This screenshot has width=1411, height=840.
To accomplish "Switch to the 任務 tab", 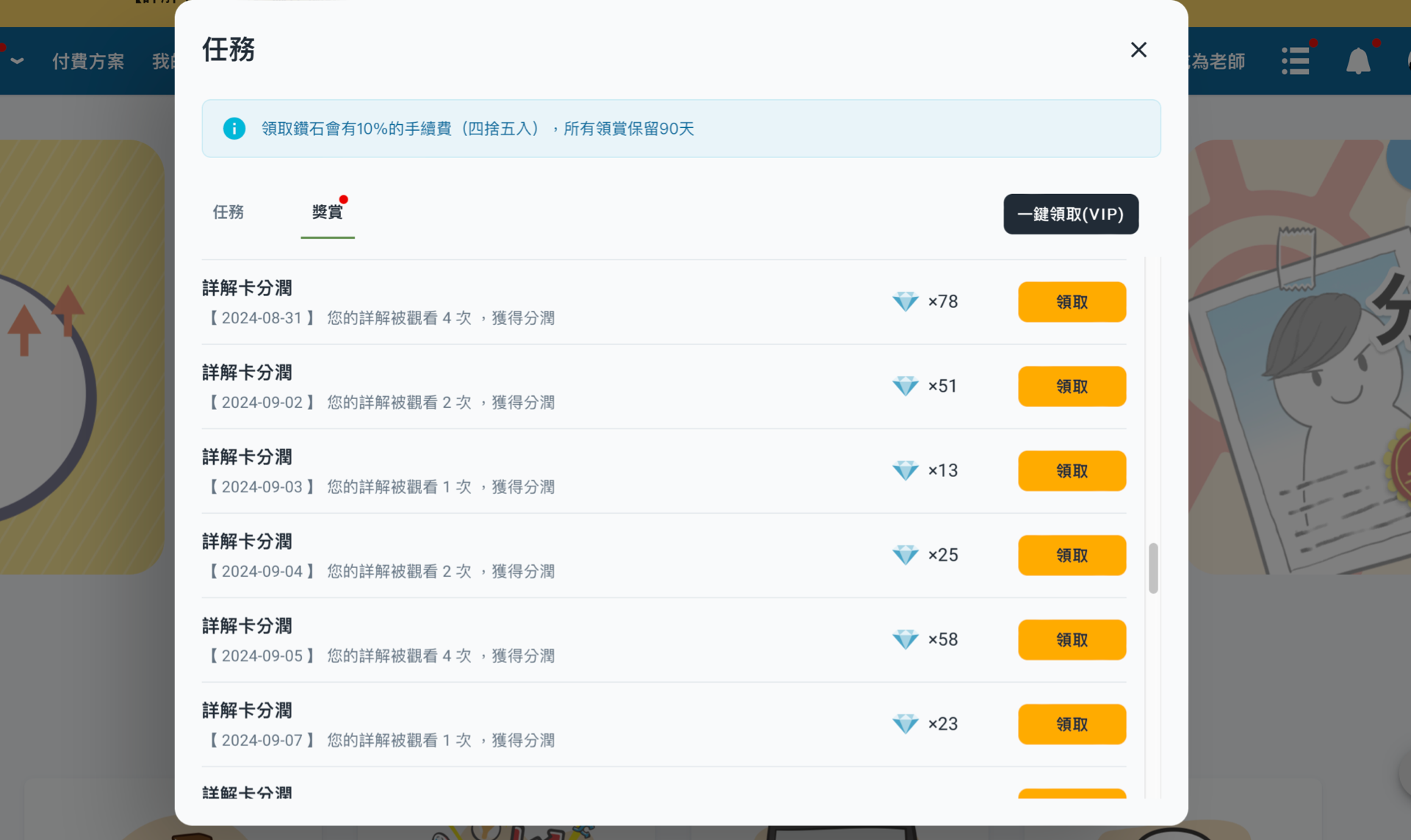I will 228,212.
